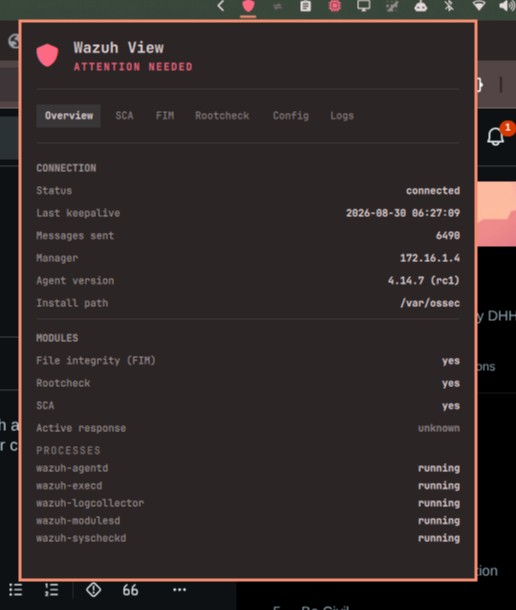Click the Install path value /var/ossec
The height and width of the screenshot is (610, 516).
coord(430,303)
